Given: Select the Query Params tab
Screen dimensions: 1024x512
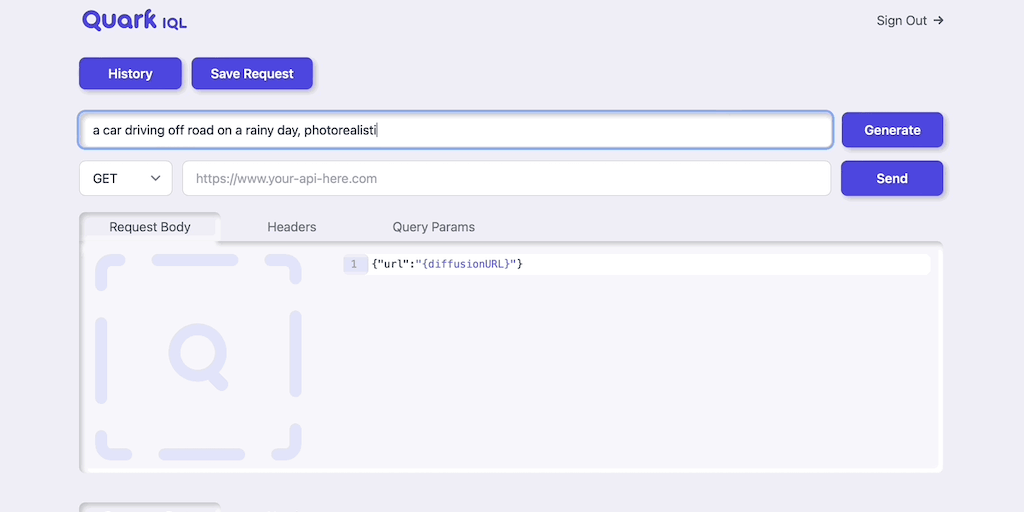Looking at the screenshot, I should point(433,227).
